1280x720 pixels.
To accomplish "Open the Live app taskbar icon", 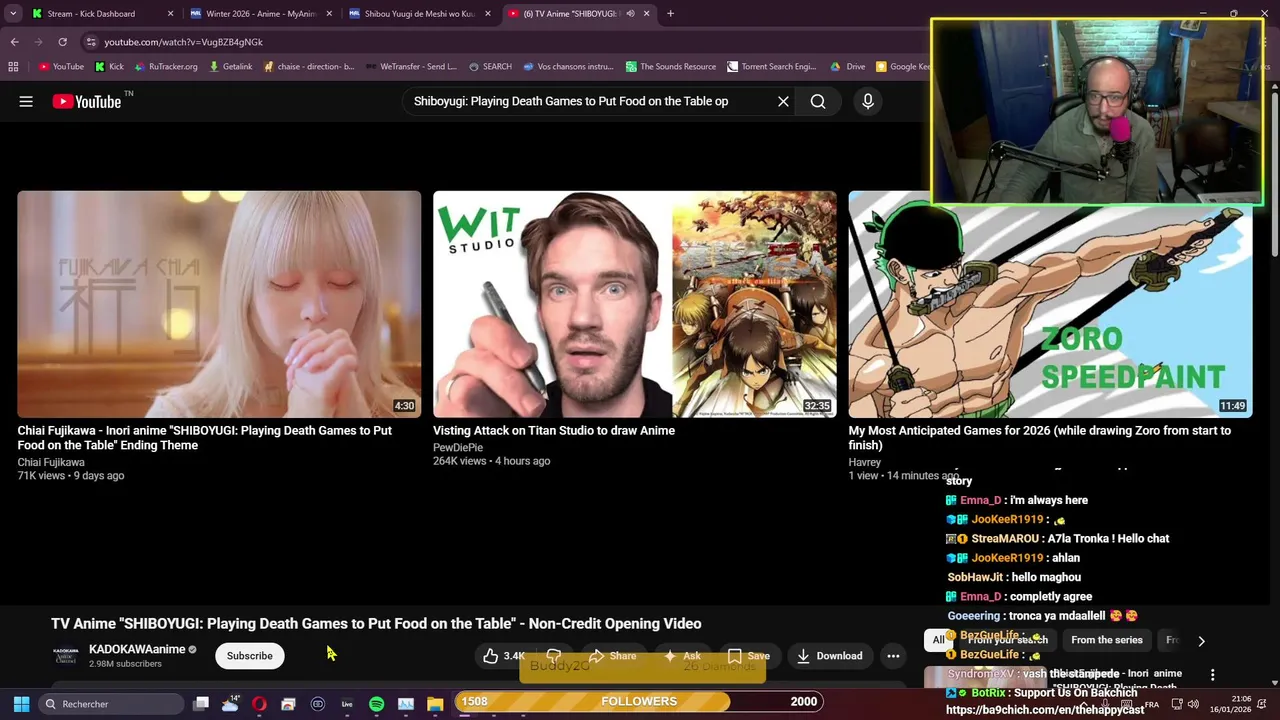I will point(347,704).
